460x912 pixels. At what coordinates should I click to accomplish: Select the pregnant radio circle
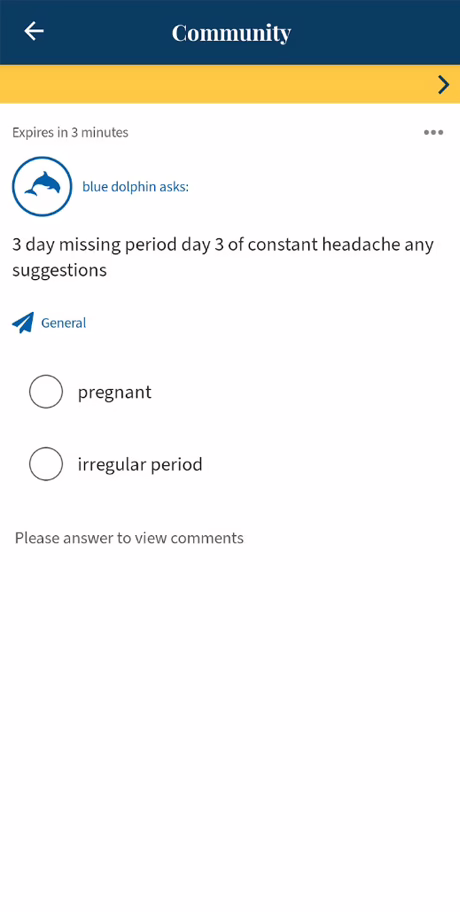[46, 391]
